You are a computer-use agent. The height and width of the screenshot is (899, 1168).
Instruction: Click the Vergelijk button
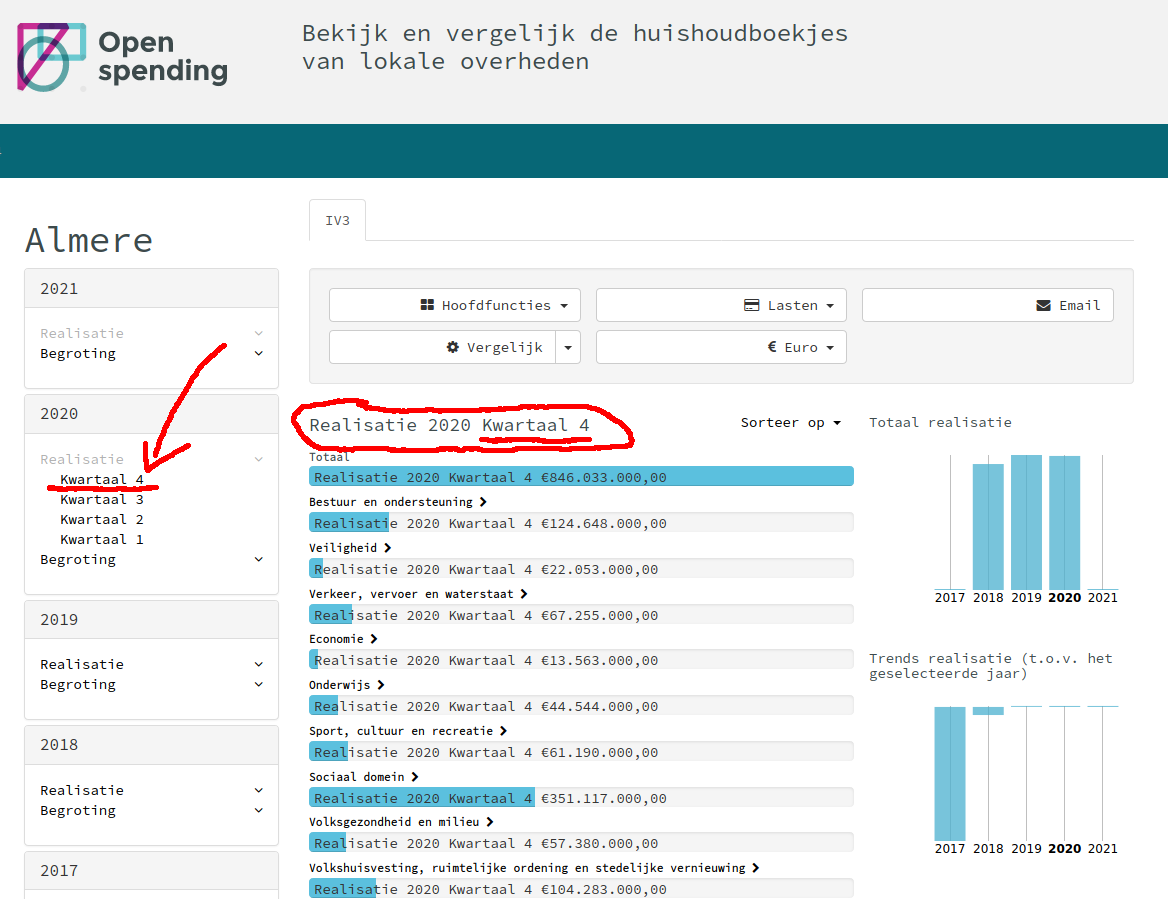coord(442,347)
